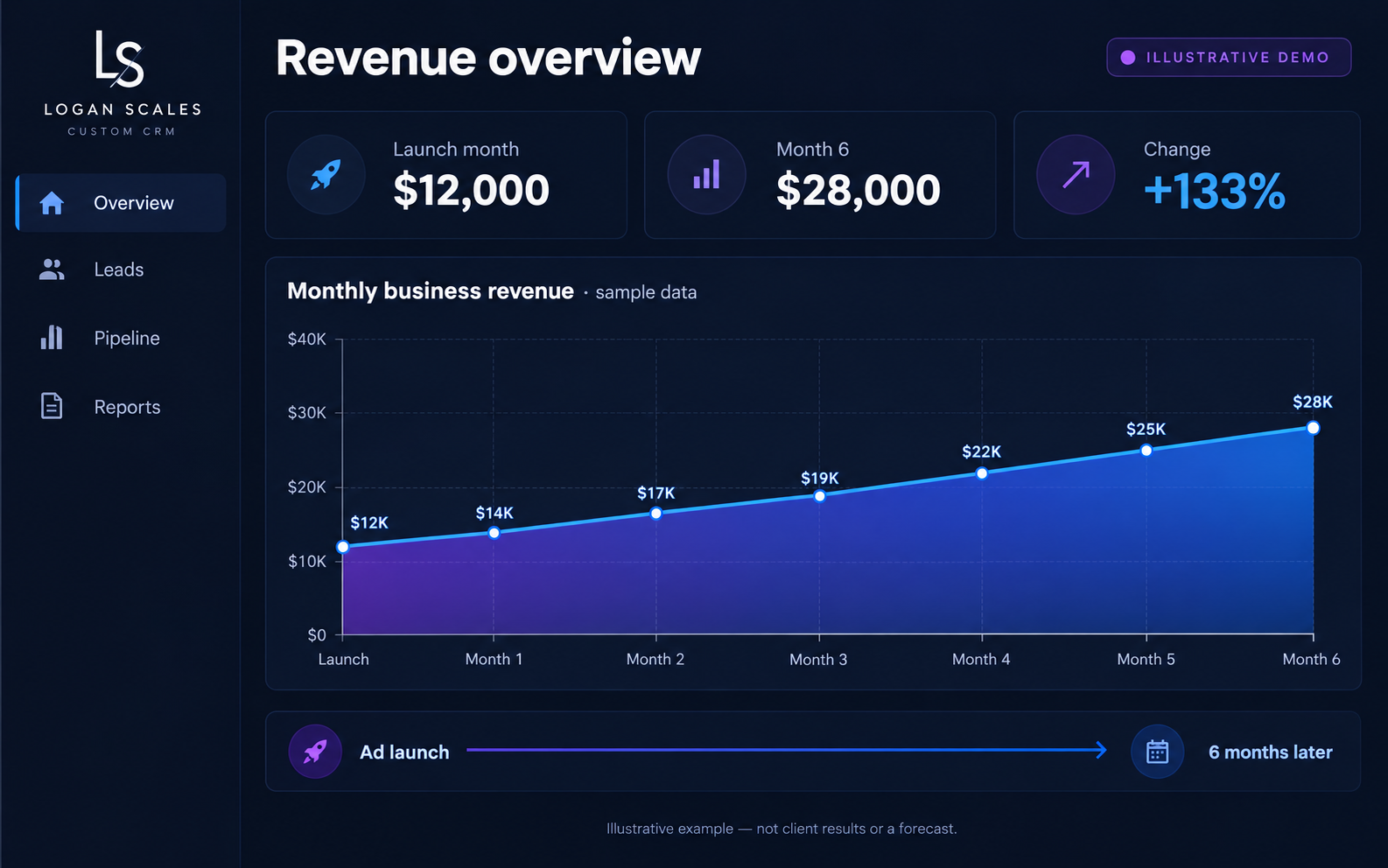This screenshot has height=868, width=1388.
Task: Select the Month 4 data point labeled $22K
Action: 982,473
